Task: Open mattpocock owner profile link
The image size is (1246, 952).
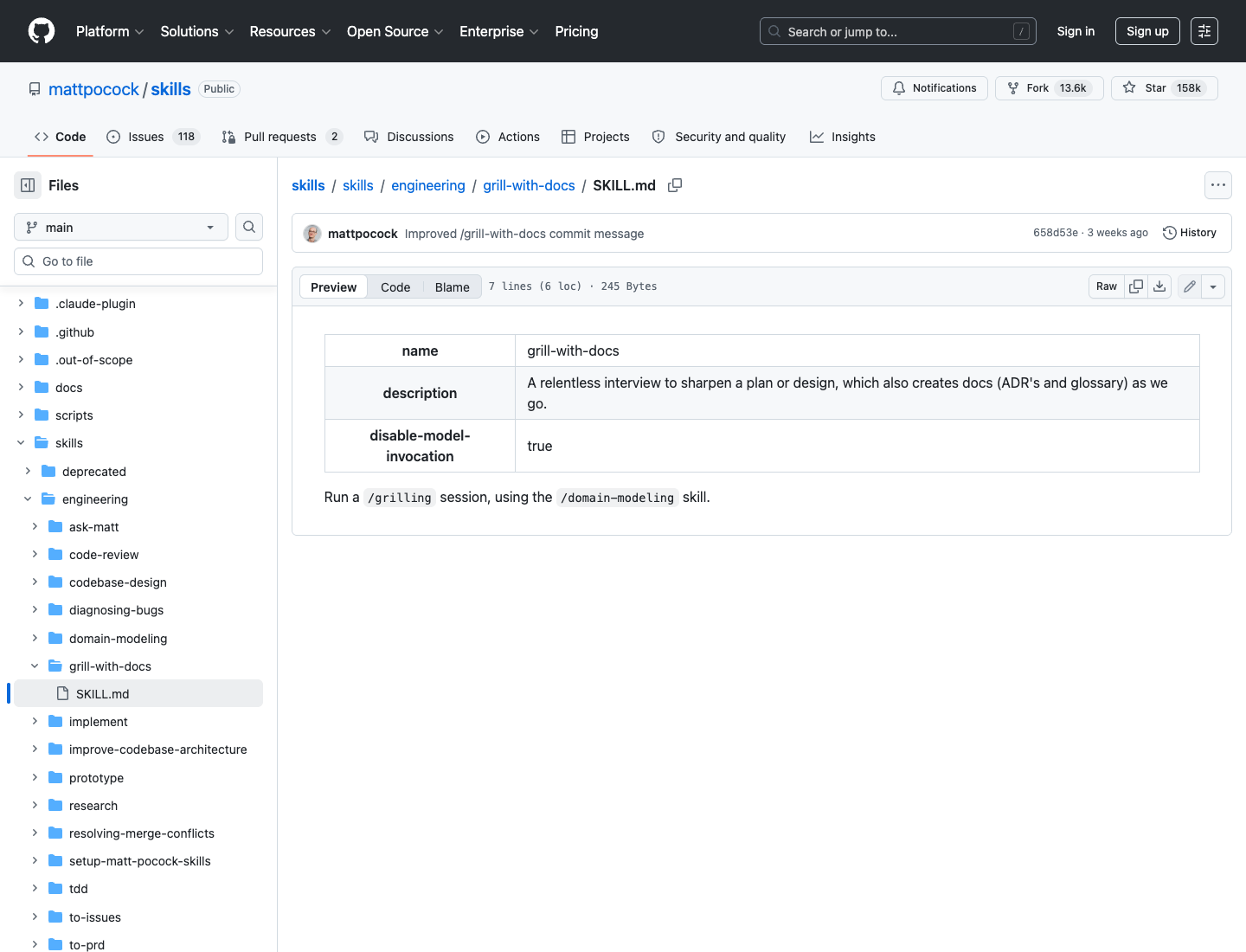Action: [x=93, y=89]
